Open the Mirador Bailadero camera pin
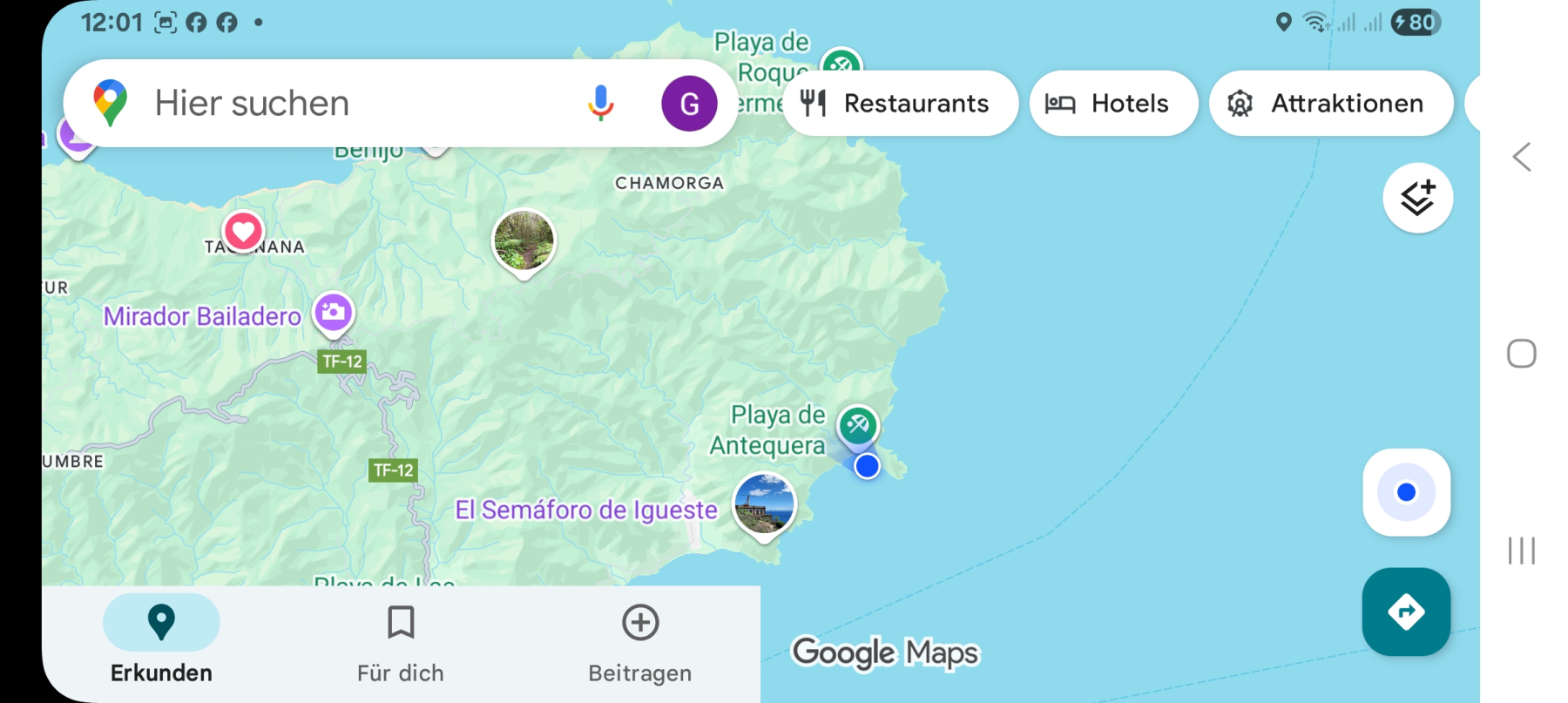Image resolution: width=1568 pixels, height=703 pixels. click(334, 313)
